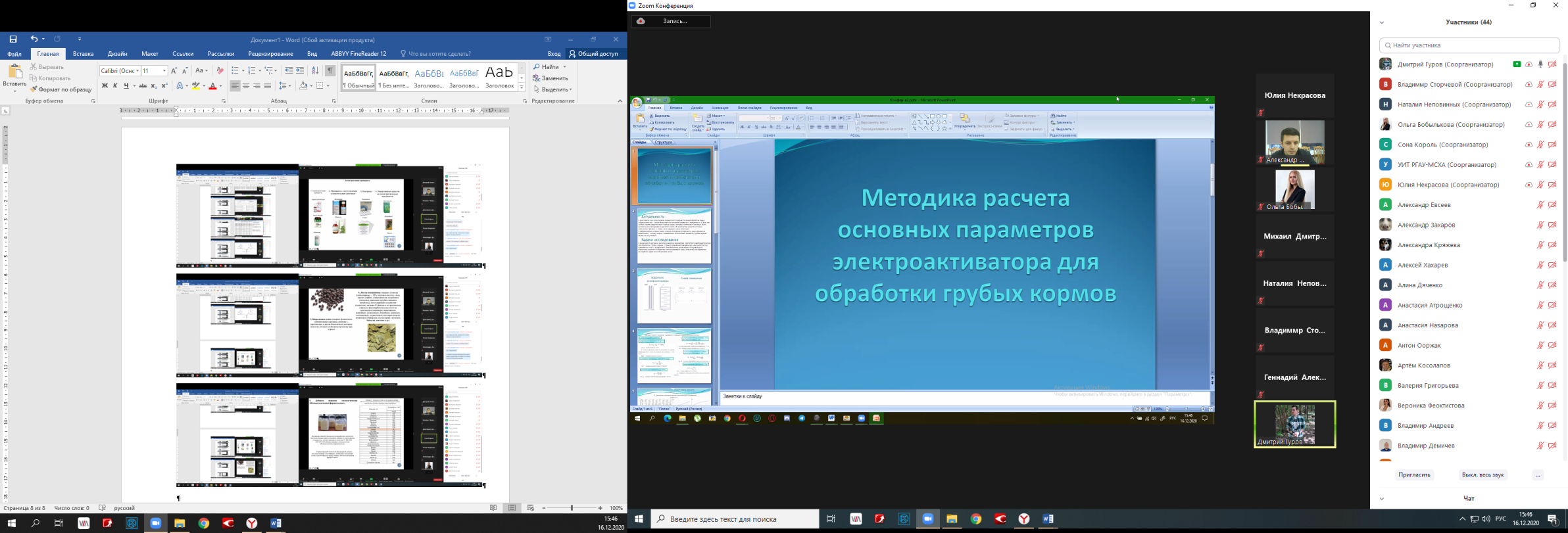Viewport: 1568px width, 533px height.
Task: Toggle microphone for Дмитрий Гуров in participants
Action: (1540, 64)
